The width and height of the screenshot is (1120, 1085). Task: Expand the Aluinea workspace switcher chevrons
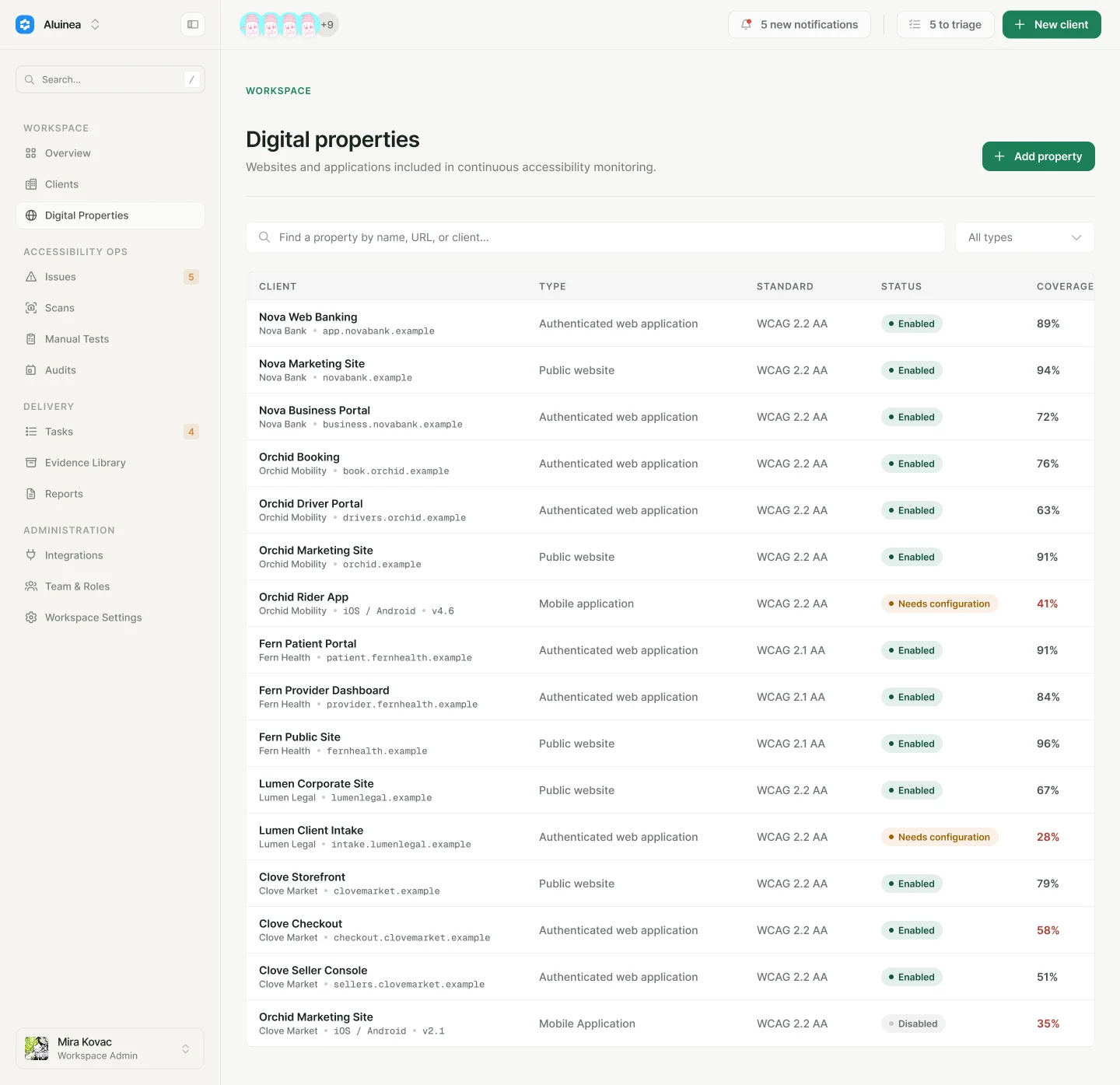95,25
